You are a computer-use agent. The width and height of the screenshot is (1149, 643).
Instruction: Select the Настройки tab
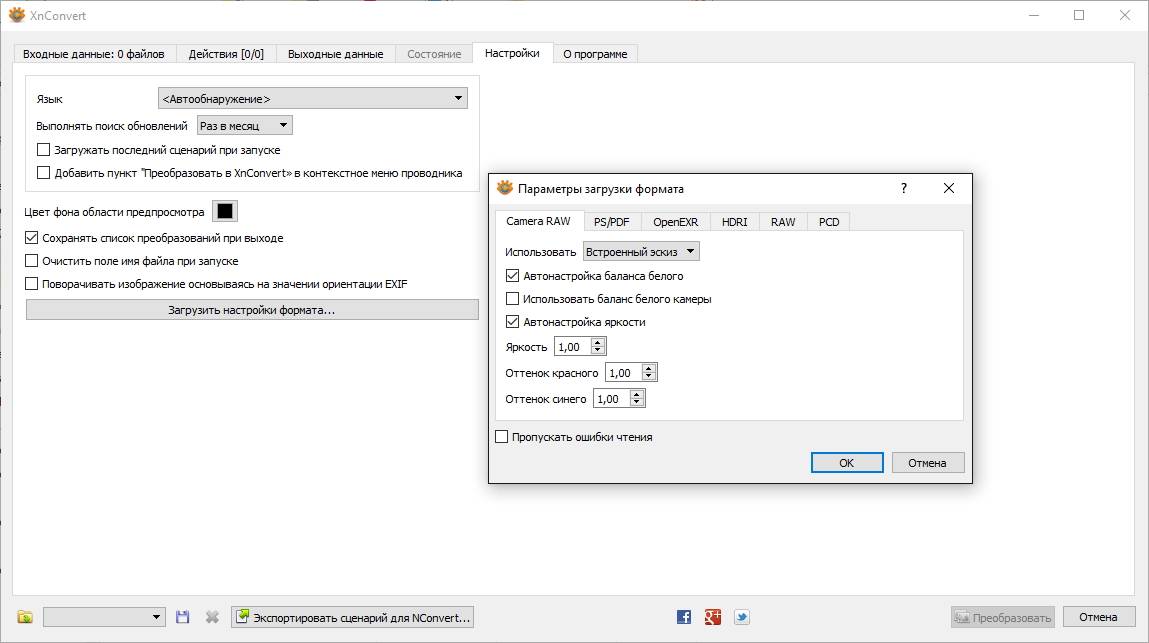point(512,53)
